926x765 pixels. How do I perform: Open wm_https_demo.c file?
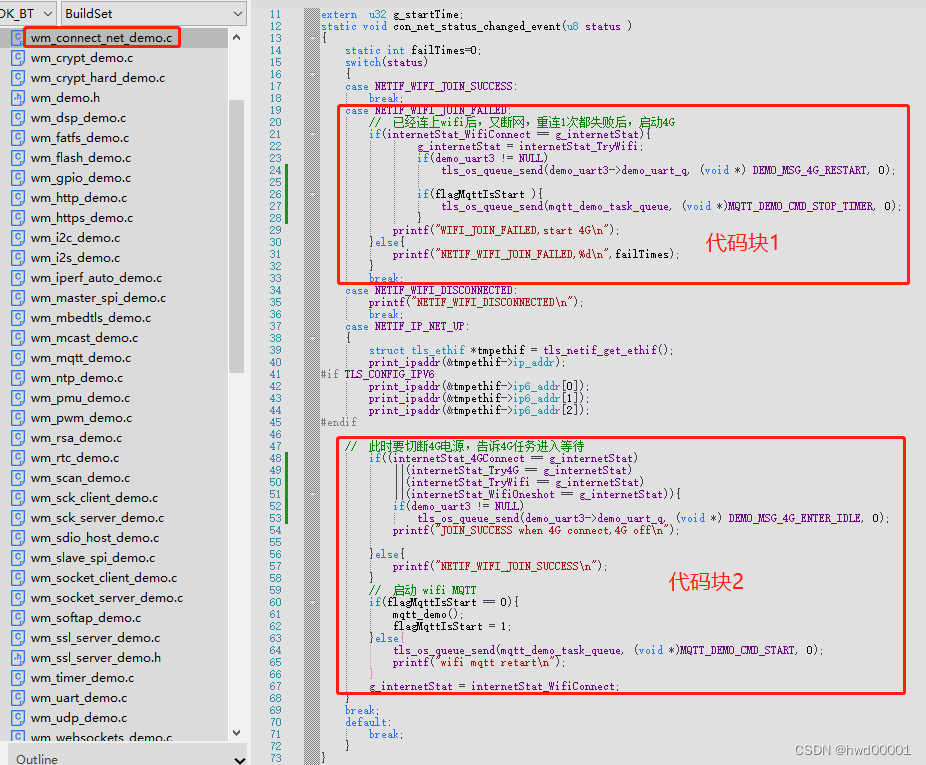81,218
